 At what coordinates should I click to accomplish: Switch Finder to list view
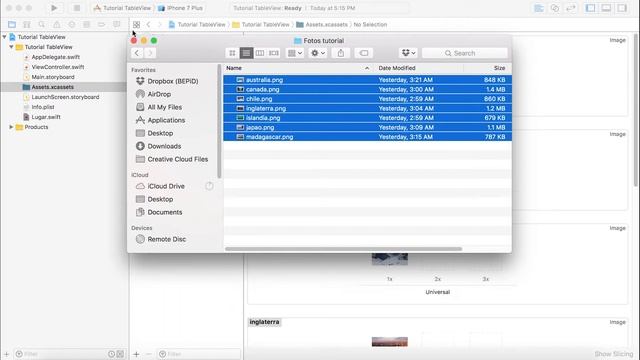(246, 53)
